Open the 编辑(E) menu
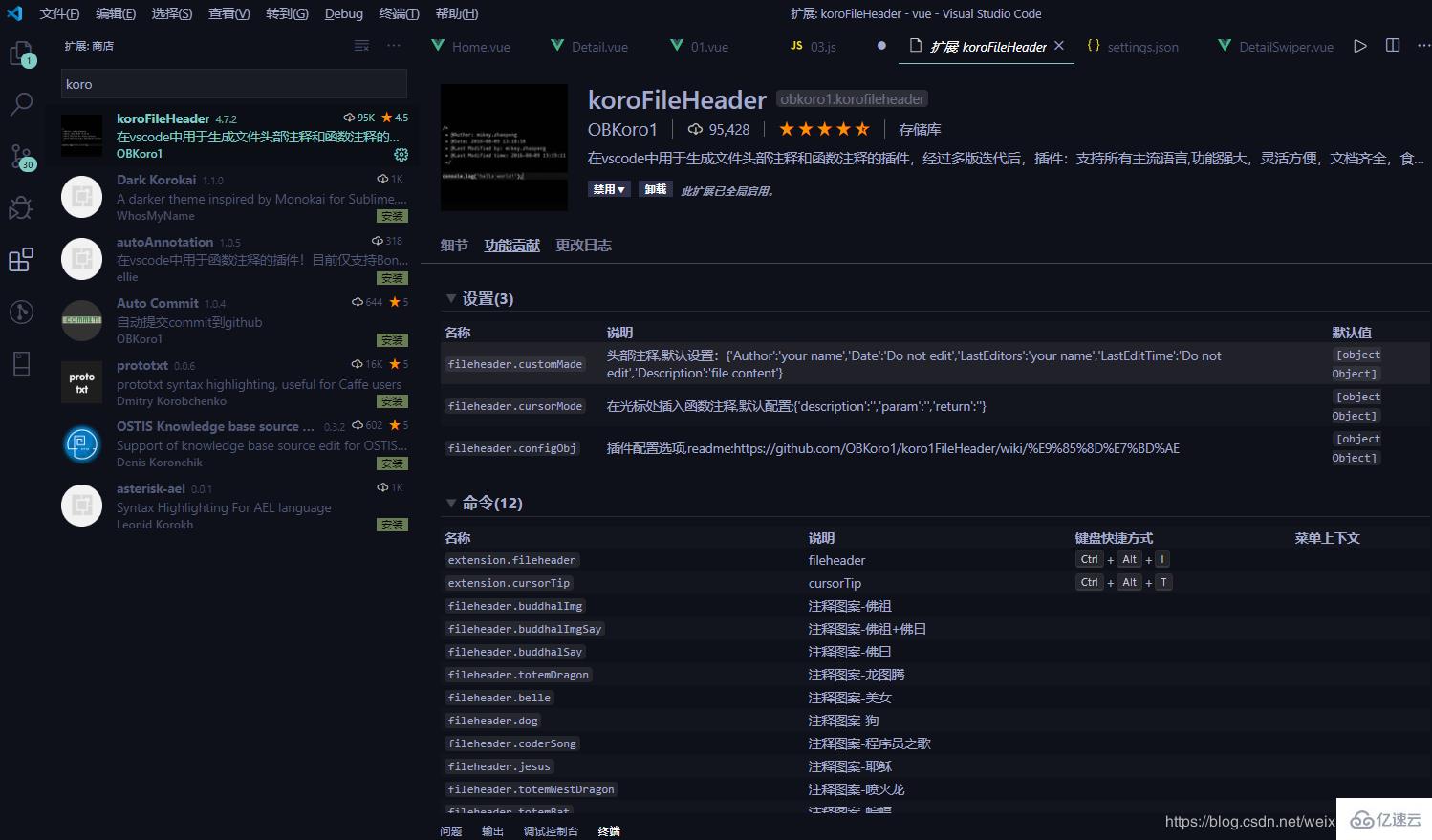The height and width of the screenshot is (840, 1432). tap(116, 13)
